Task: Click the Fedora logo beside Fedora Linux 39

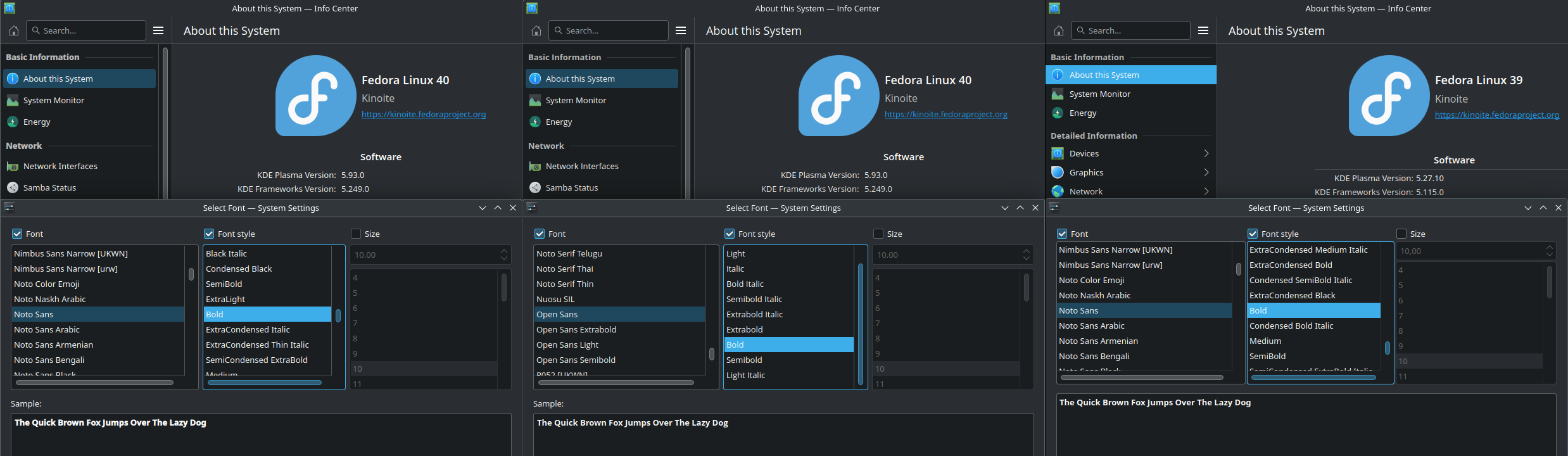Action: click(x=1389, y=96)
